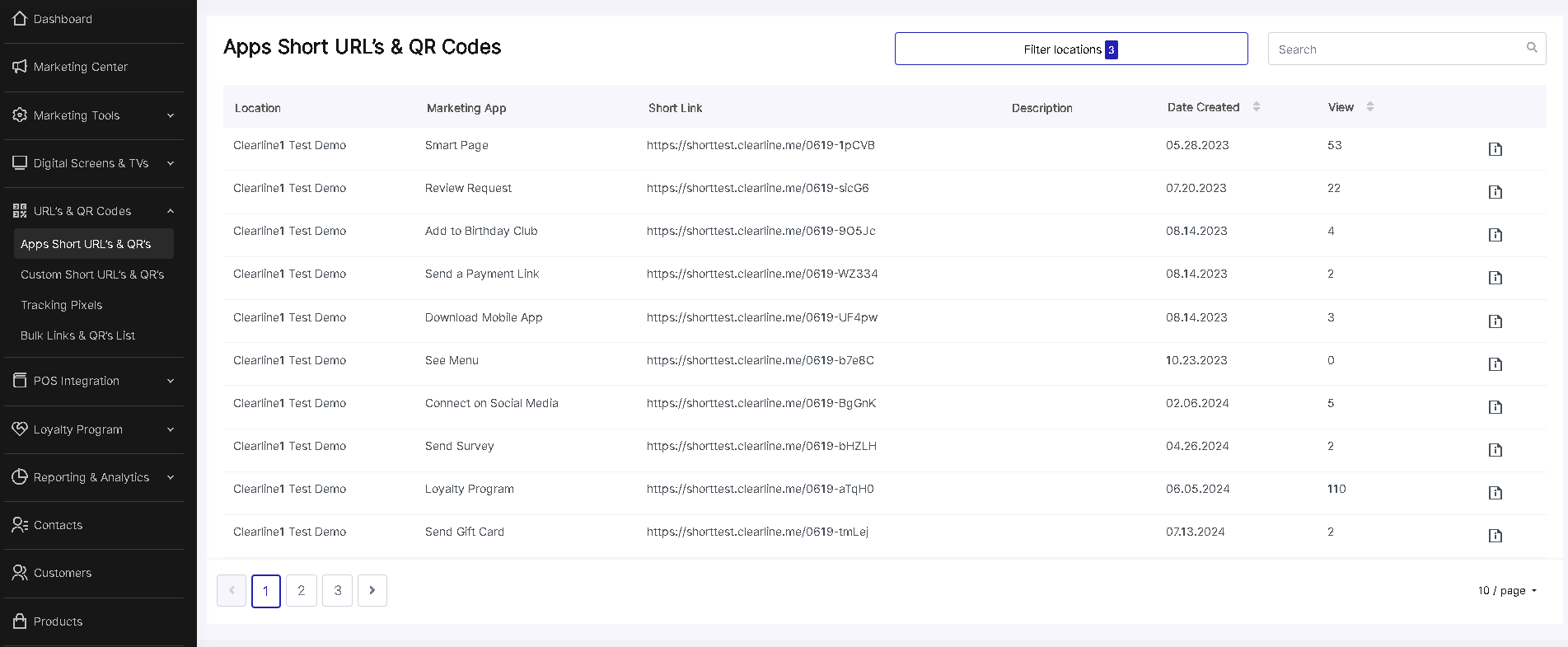Open Tracking Pixels submenu item

[62, 305]
